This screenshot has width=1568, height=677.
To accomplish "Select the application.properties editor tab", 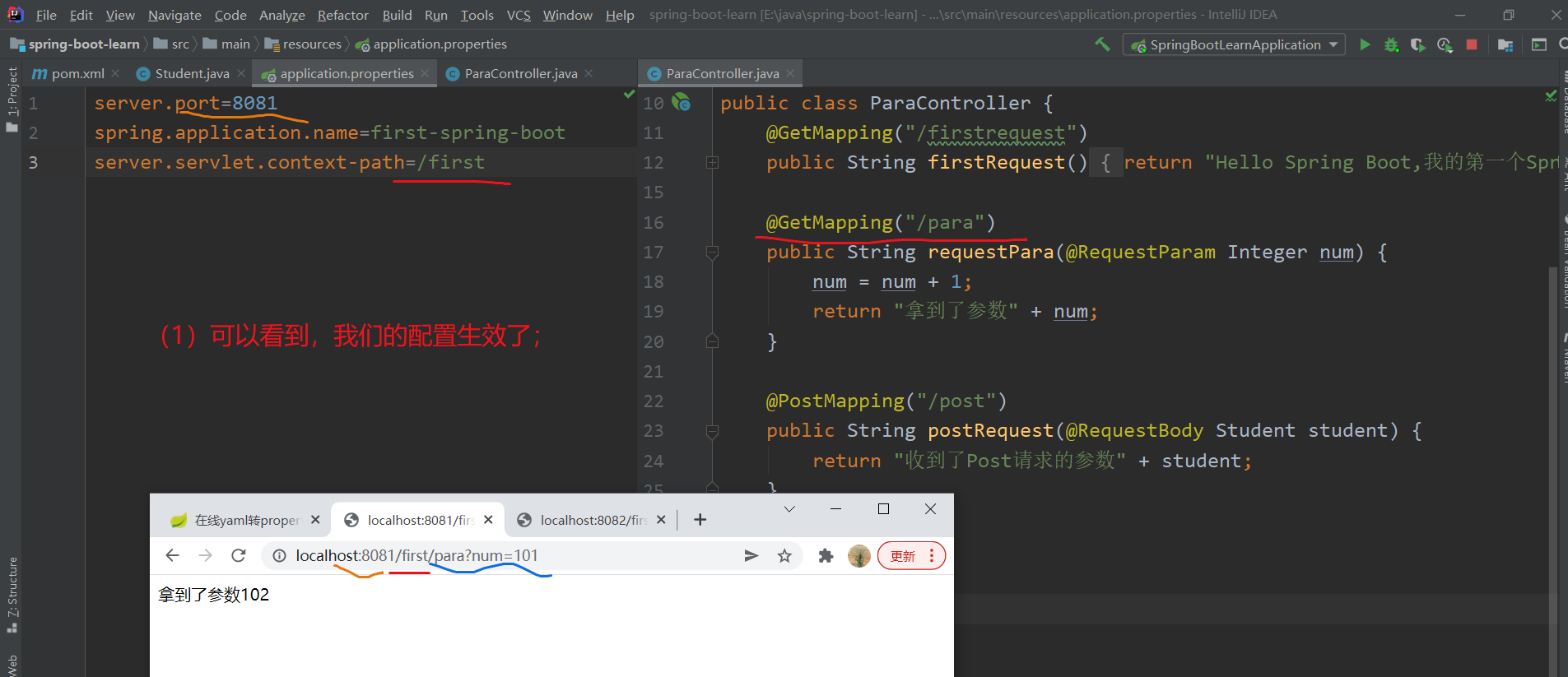I will click(x=347, y=73).
